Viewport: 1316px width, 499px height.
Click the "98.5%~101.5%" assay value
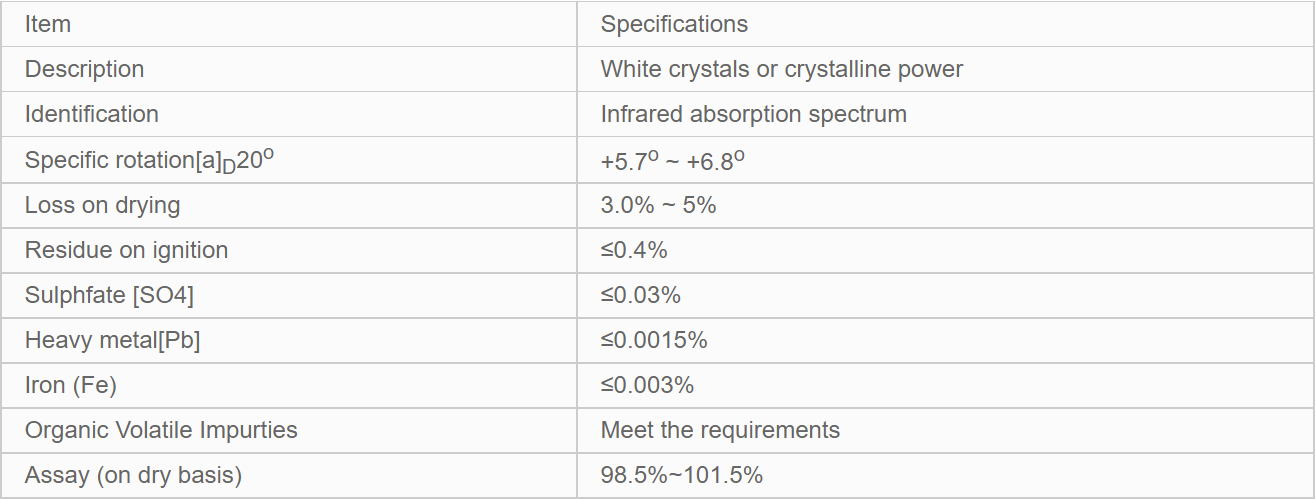click(682, 475)
